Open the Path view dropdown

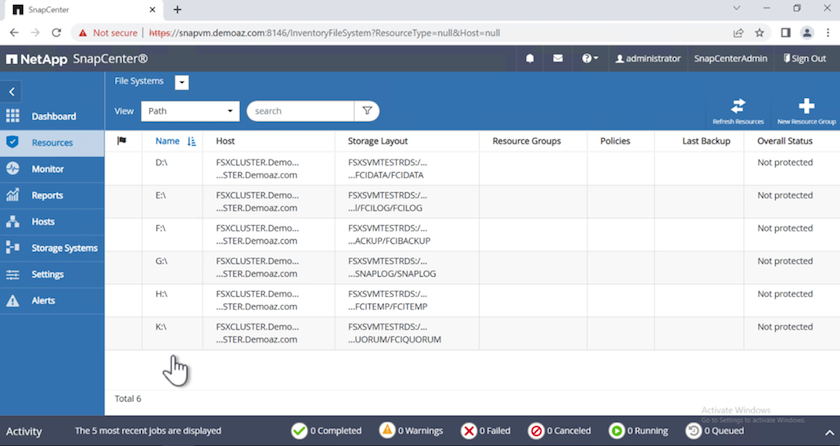click(190, 111)
